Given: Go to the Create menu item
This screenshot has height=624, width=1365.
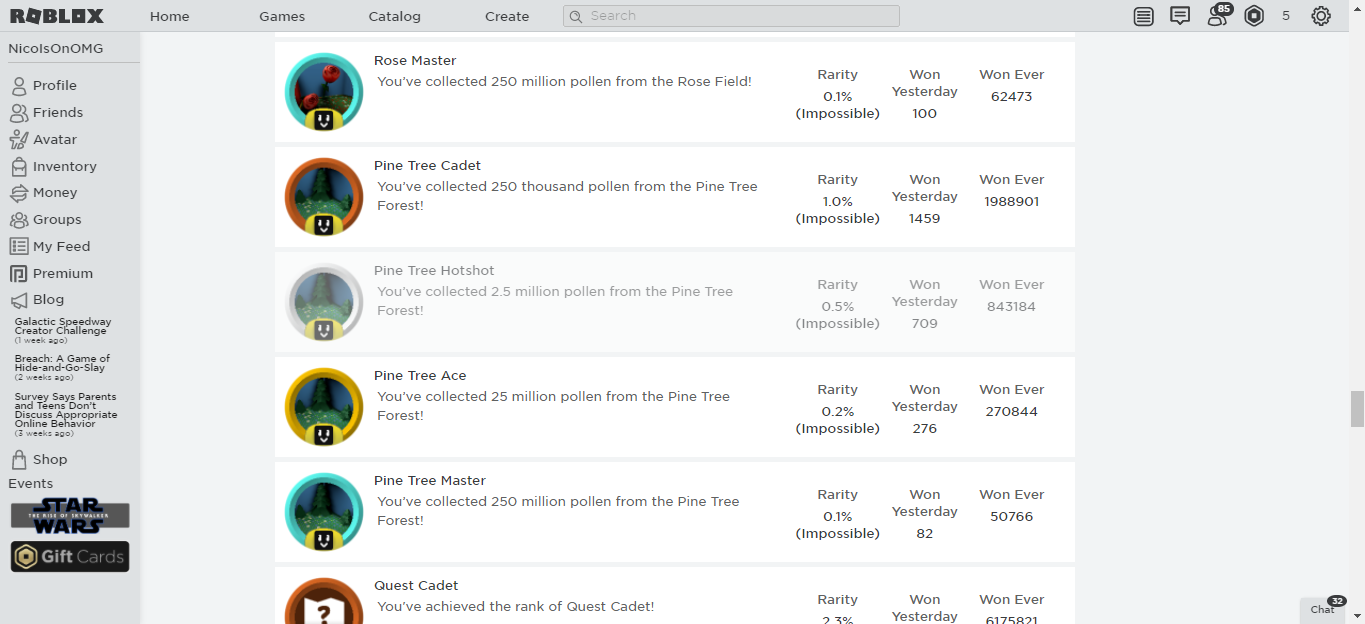Looking at the screenshot, I should 507,16.
